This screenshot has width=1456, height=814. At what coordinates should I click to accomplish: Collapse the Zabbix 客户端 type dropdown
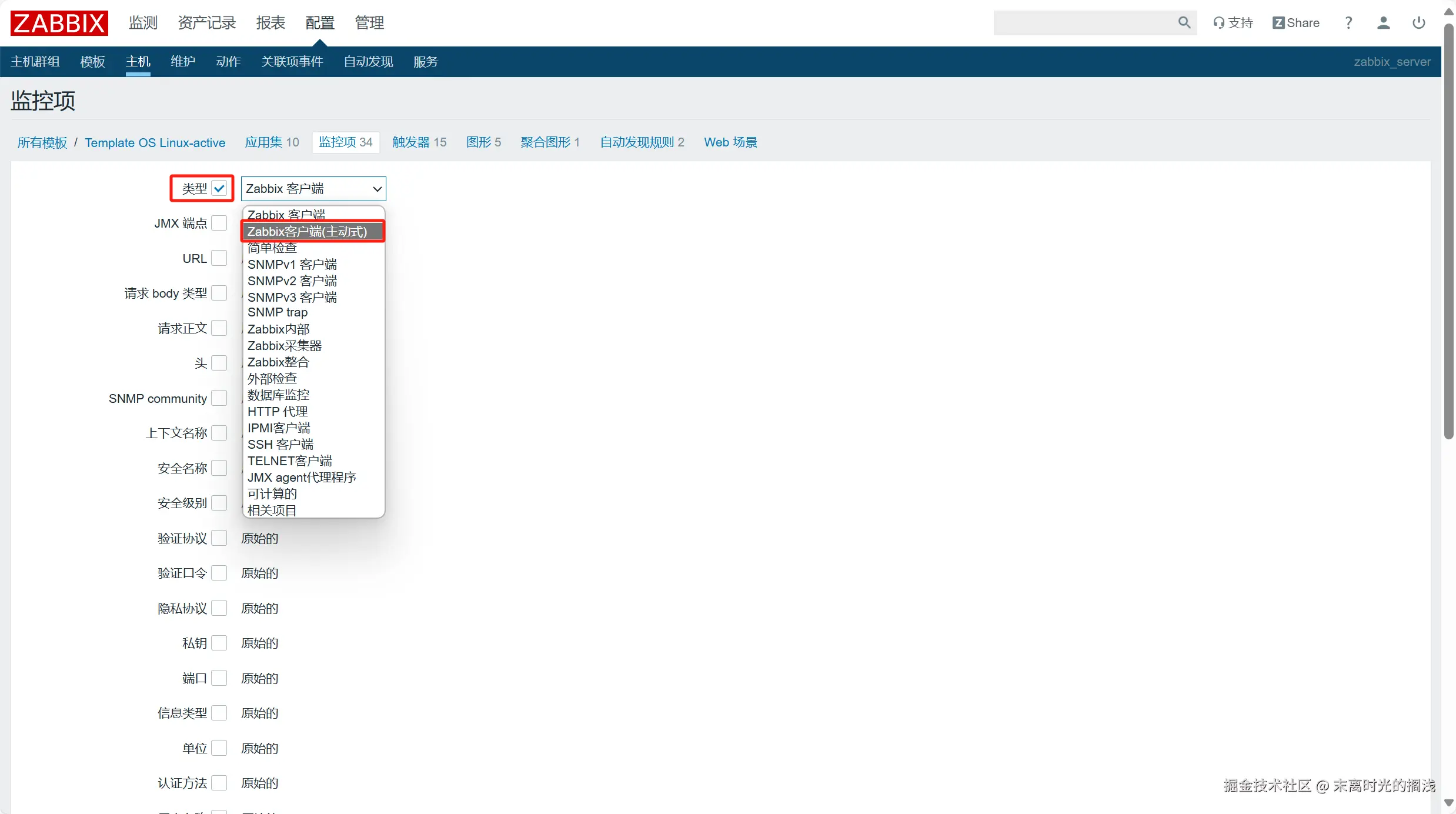tap(313, 189)
